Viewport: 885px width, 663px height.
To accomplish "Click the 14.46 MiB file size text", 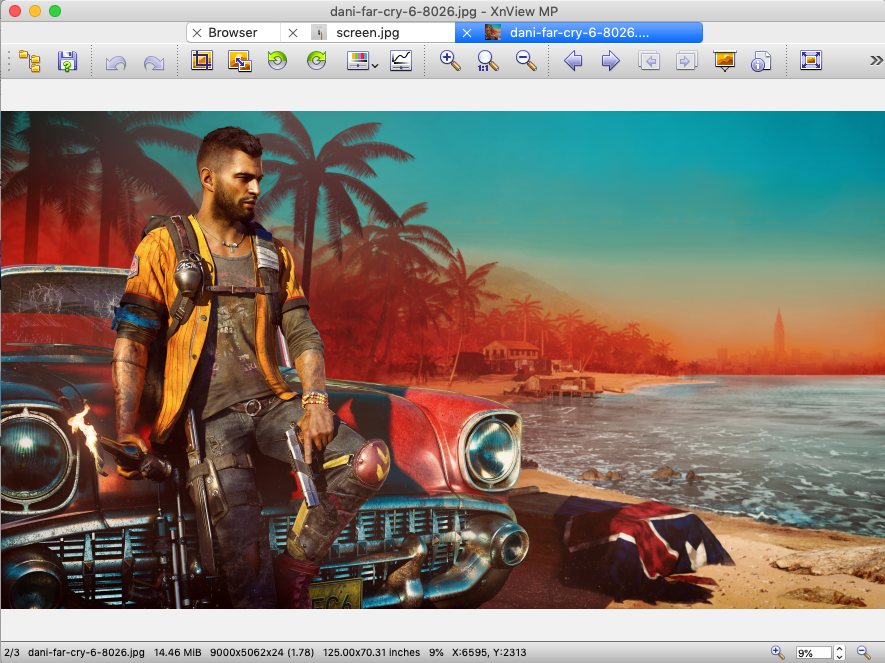I will tap(177, 652).
